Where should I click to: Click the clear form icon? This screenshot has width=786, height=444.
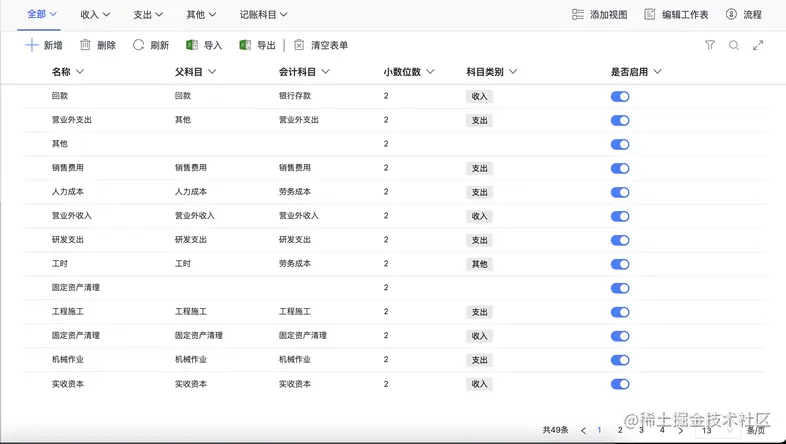click(x=299, y=45)
